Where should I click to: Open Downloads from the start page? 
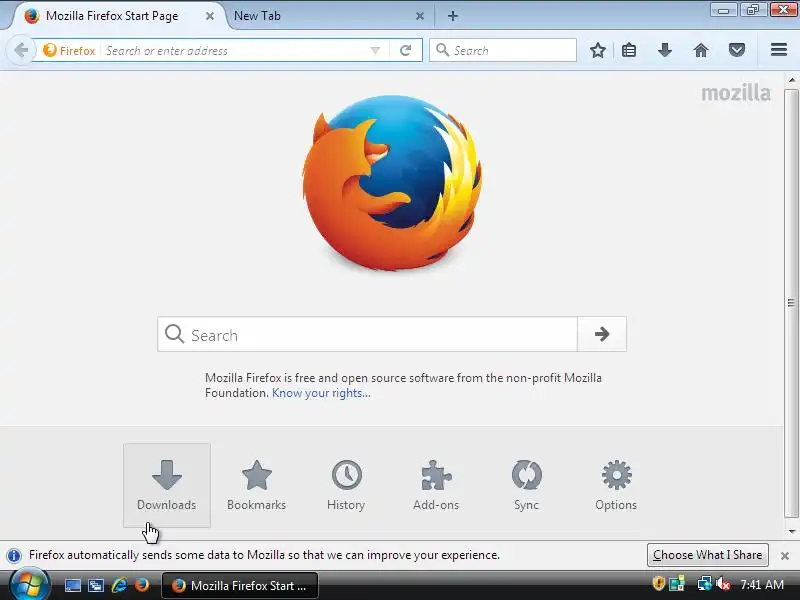pos(167,485)
